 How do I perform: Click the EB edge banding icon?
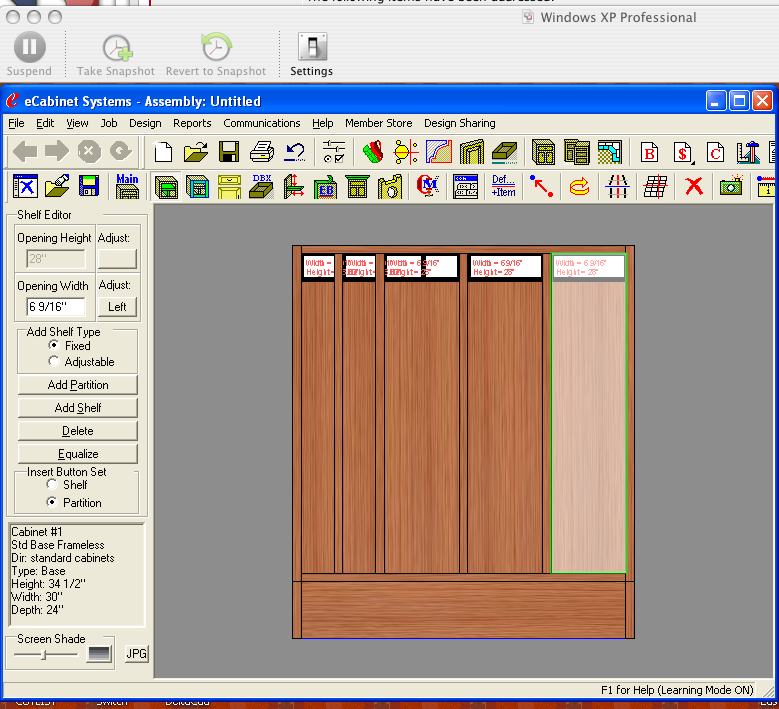pyautogui.click(x=325, y=187)
